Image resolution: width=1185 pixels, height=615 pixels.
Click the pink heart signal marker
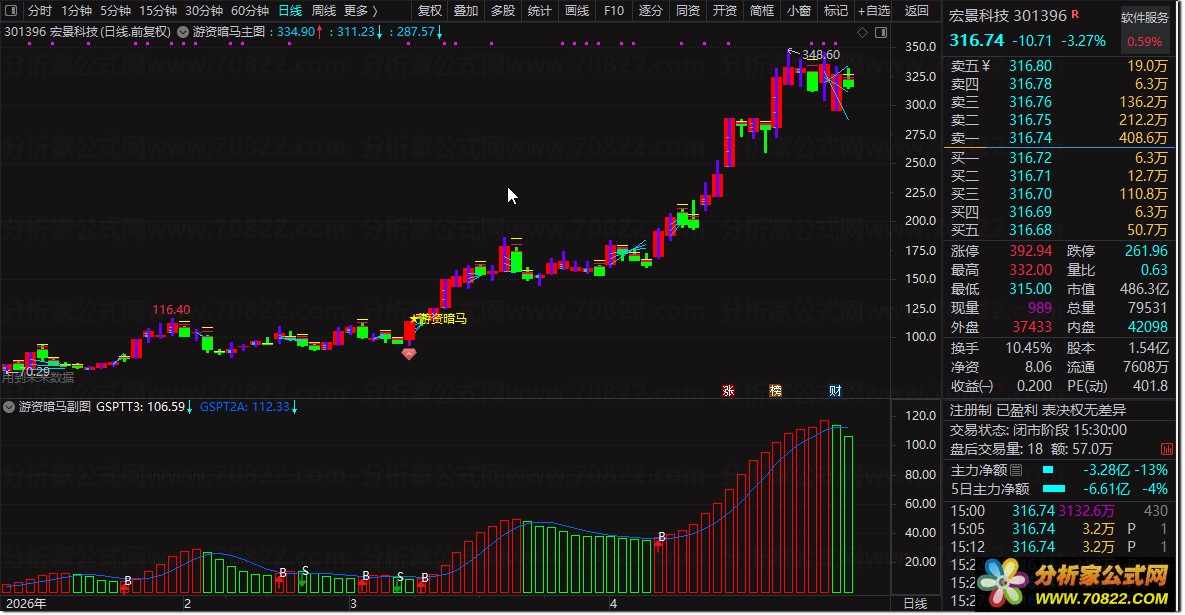tap(409, 353)
